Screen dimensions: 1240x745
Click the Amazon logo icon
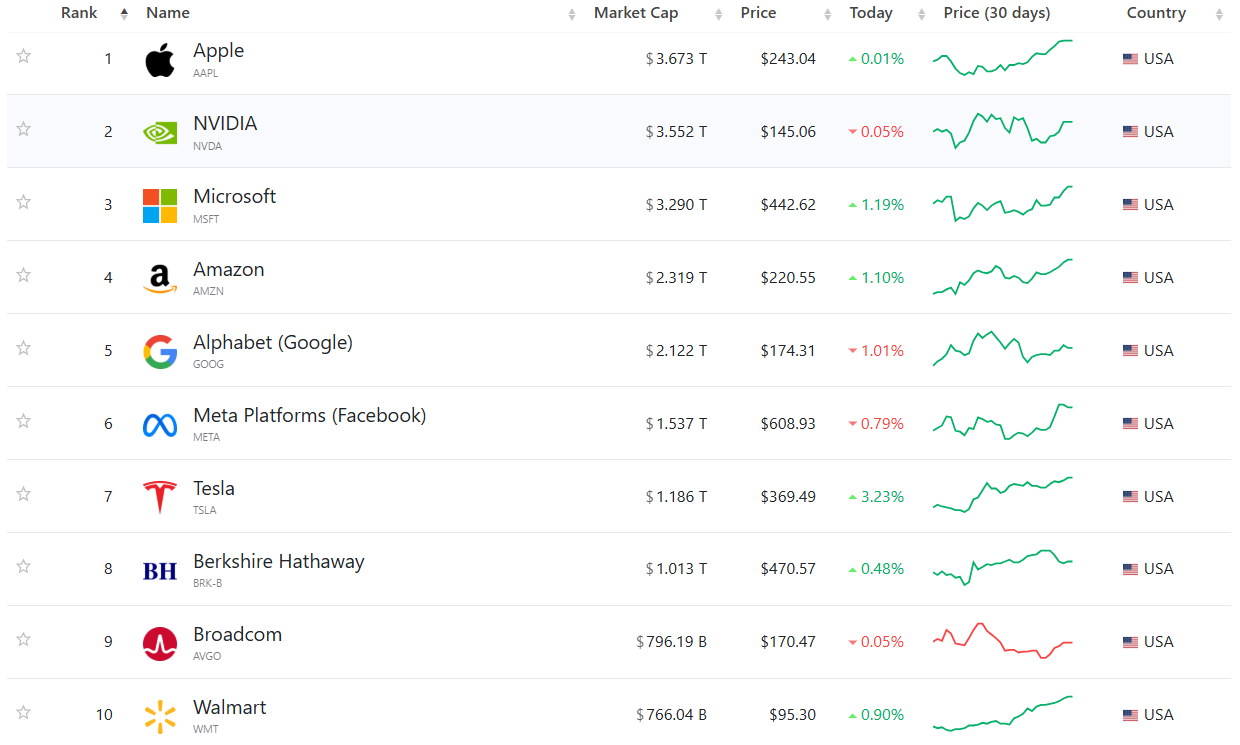[x=160, y=278]
